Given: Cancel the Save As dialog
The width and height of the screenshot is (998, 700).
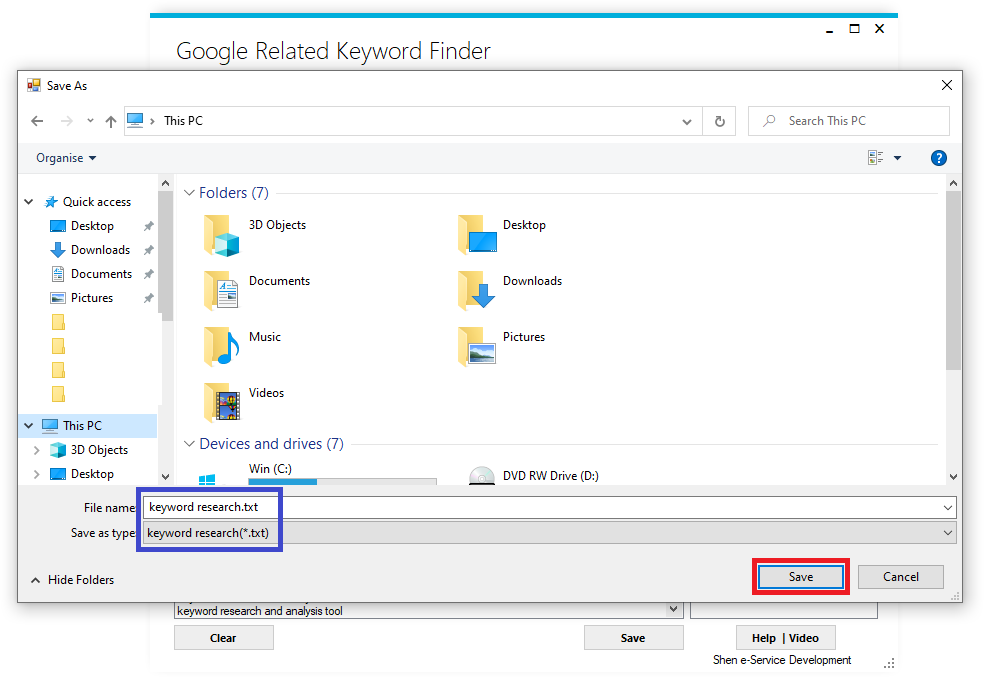Looking at the screenshot, I should coord(900,577).
